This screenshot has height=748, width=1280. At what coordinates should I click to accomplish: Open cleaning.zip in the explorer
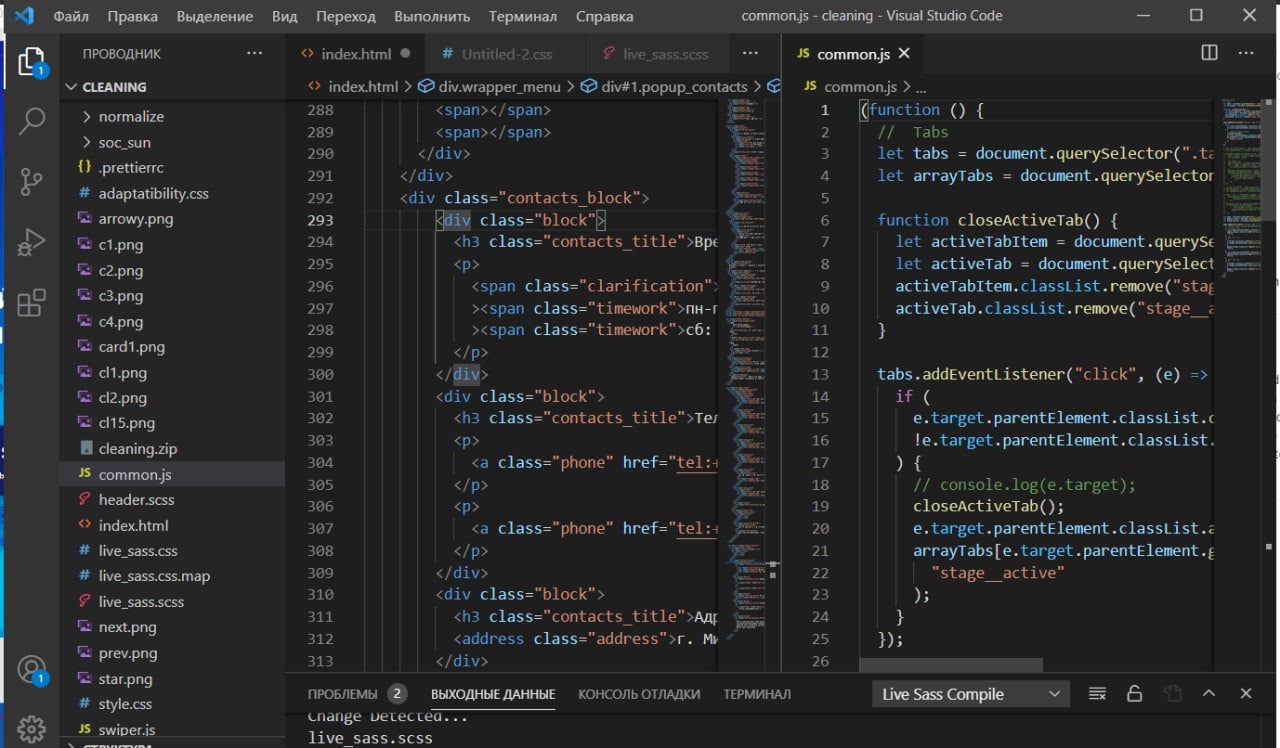(x=172, y=448)
